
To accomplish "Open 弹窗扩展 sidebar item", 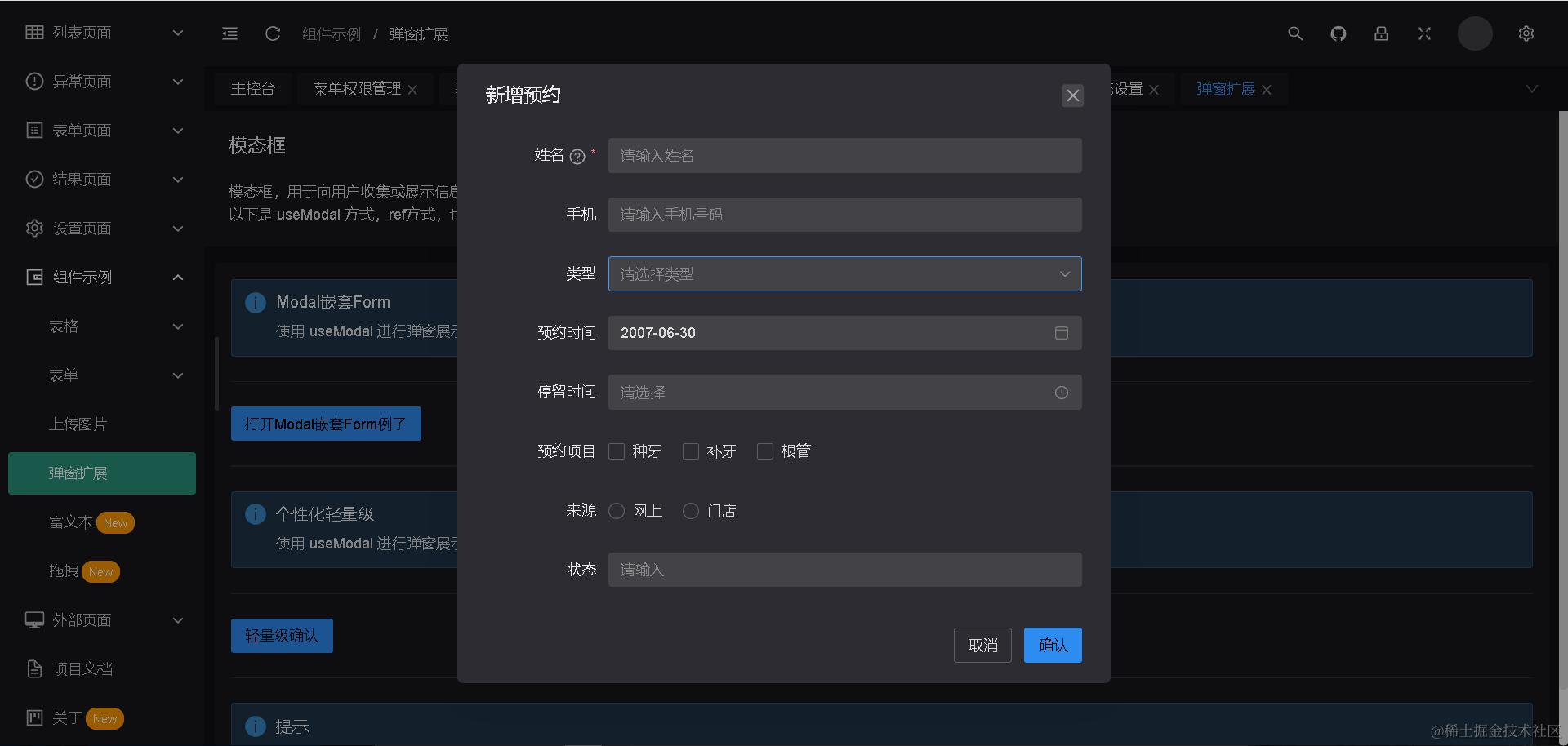I will 102,473.
